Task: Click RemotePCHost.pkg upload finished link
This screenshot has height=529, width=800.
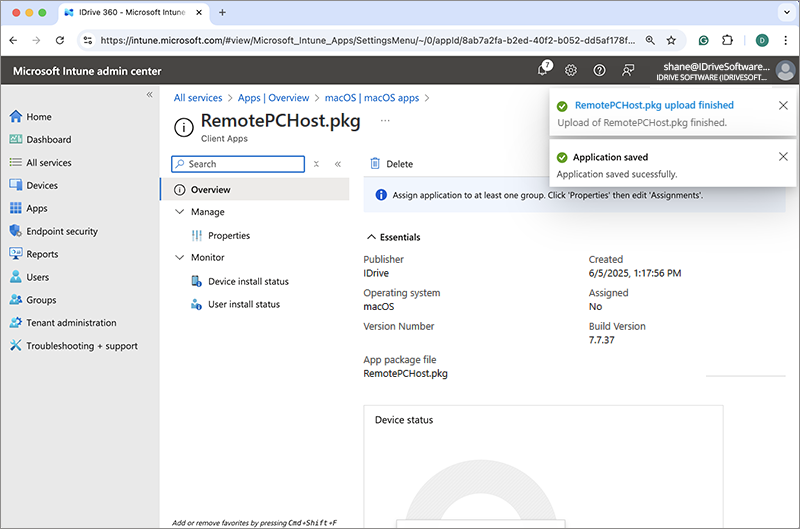Action: tap(654, 105)
